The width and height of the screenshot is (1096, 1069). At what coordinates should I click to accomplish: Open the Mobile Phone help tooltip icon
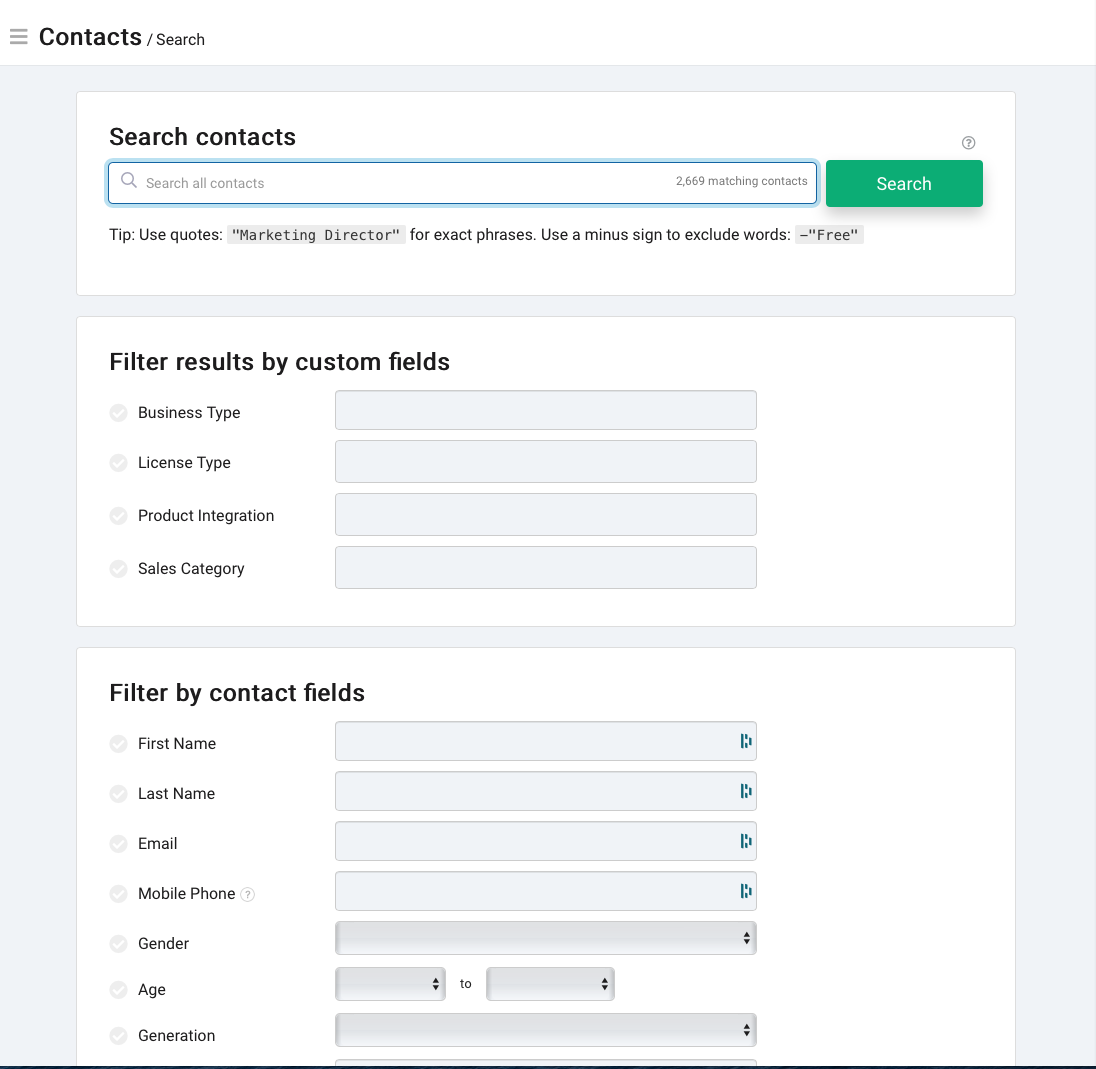pos(247,894)
